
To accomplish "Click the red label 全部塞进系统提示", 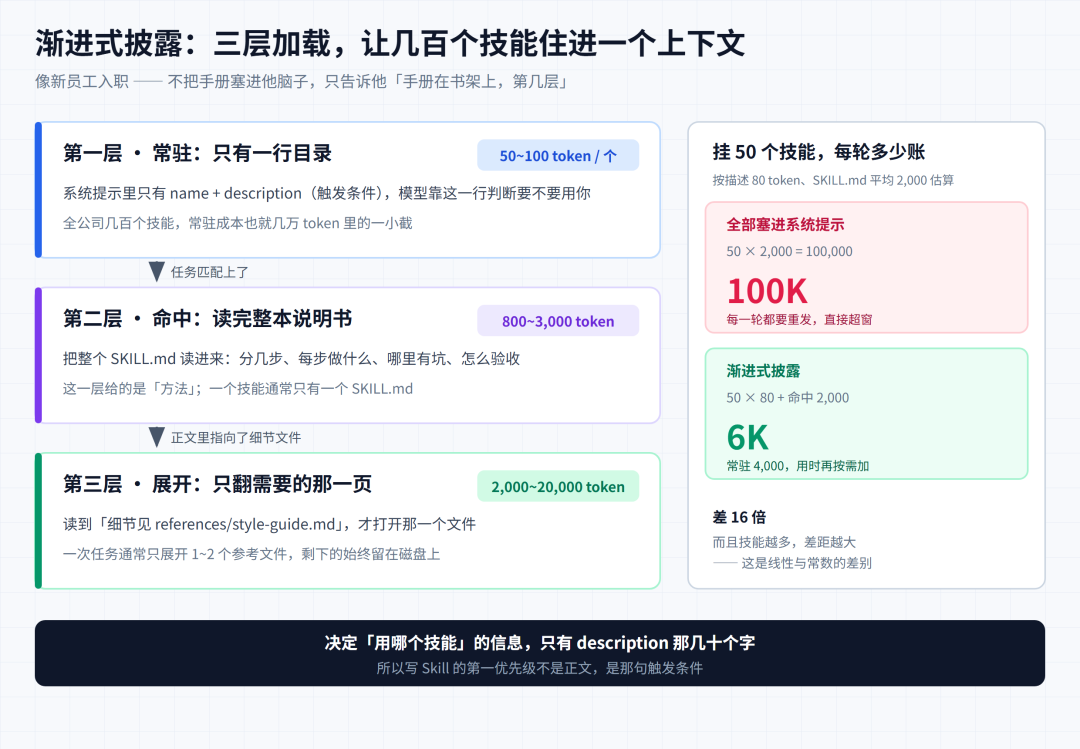I will point(785,224).
